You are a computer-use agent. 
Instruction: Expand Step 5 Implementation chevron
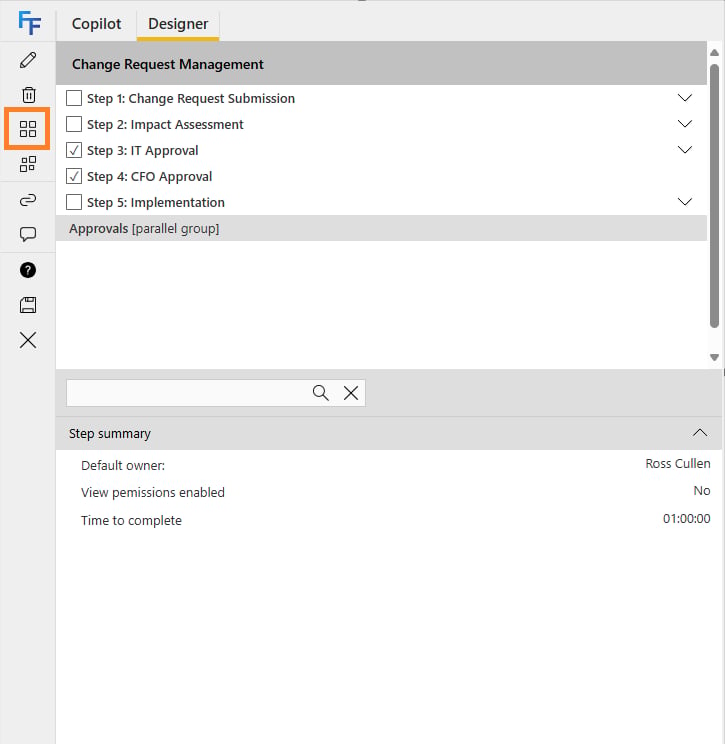[x=685, y=202]
